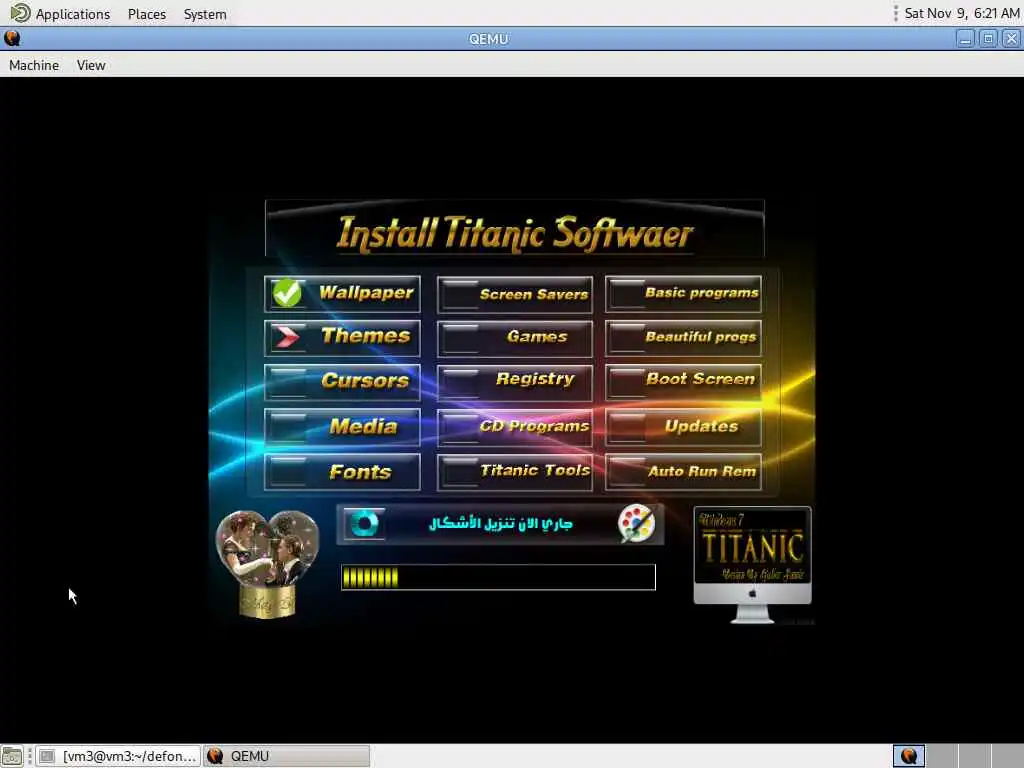Screen dimensions: 1024x768
Task: Click the spinning blue ring icon
Action: point(364,523)
